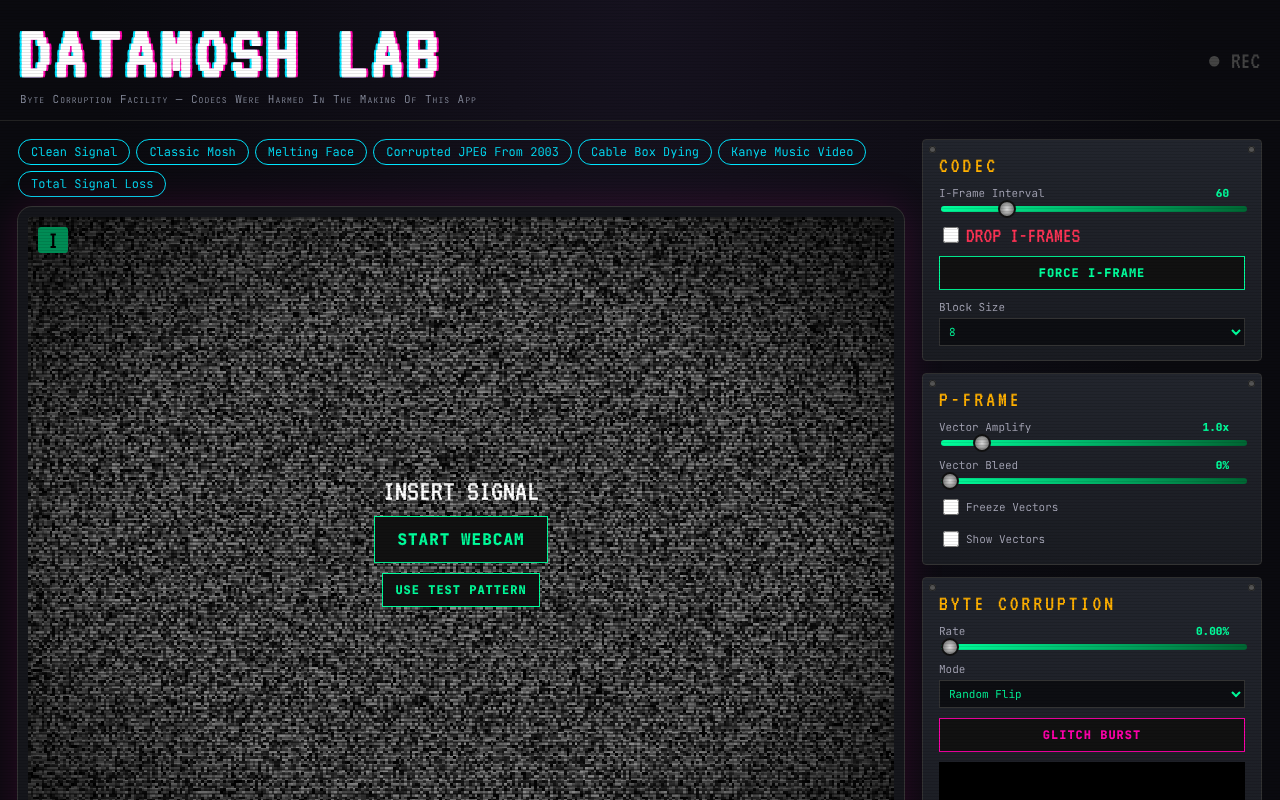Screen dimensions: 1280x800
Task: Start the webcam feed
Action: [461, 540]
